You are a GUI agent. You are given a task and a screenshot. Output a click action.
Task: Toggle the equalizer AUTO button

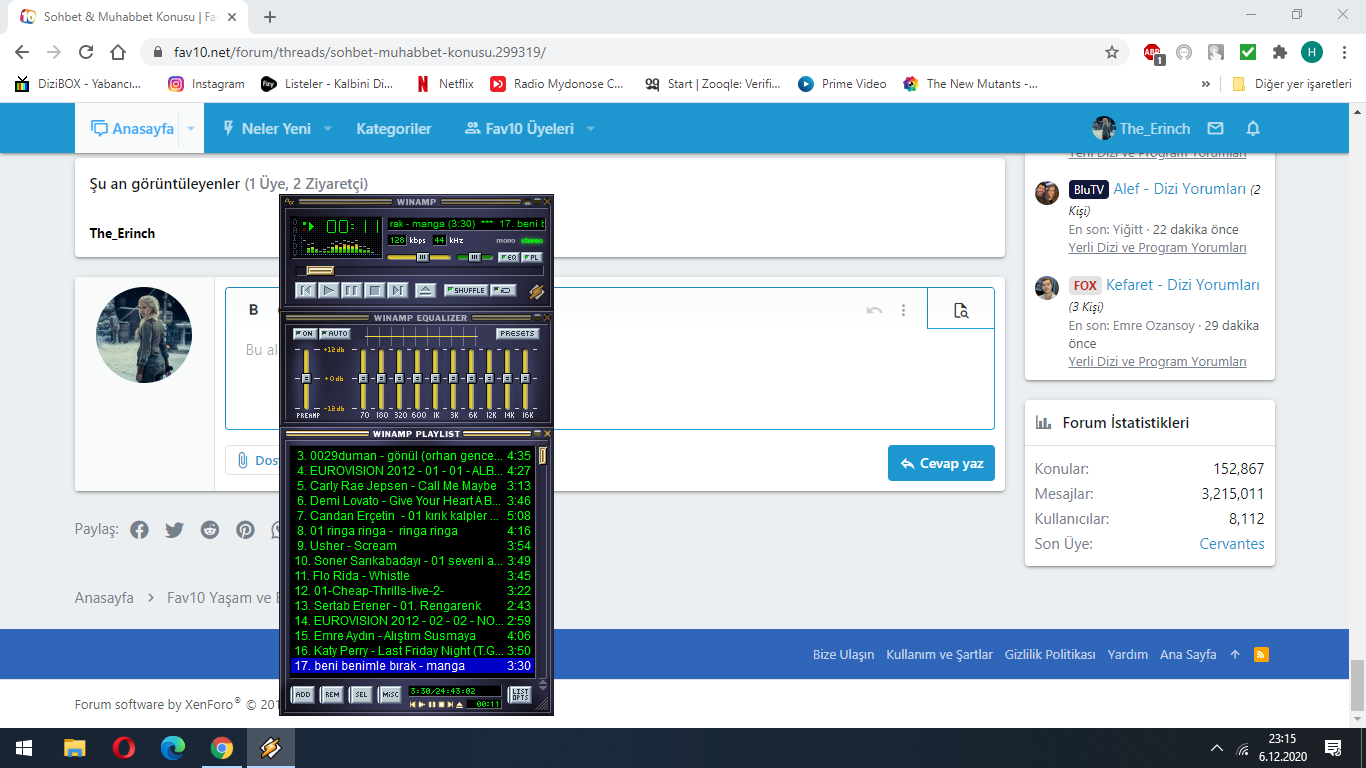click(x=335, y=333)
